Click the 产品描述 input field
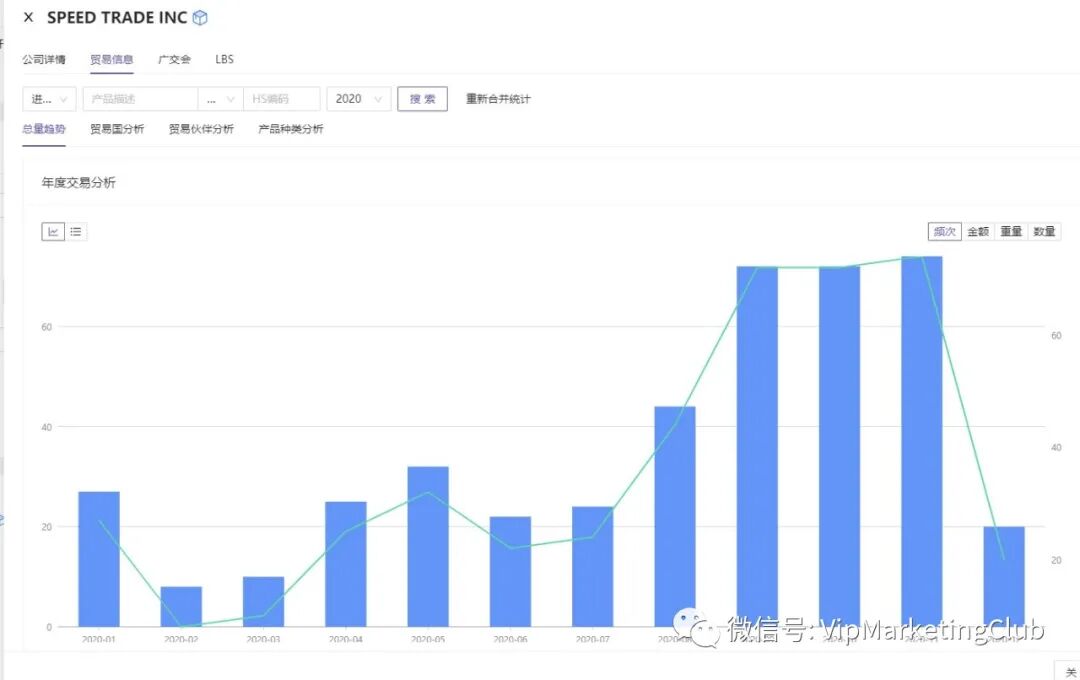 point(141,99)
